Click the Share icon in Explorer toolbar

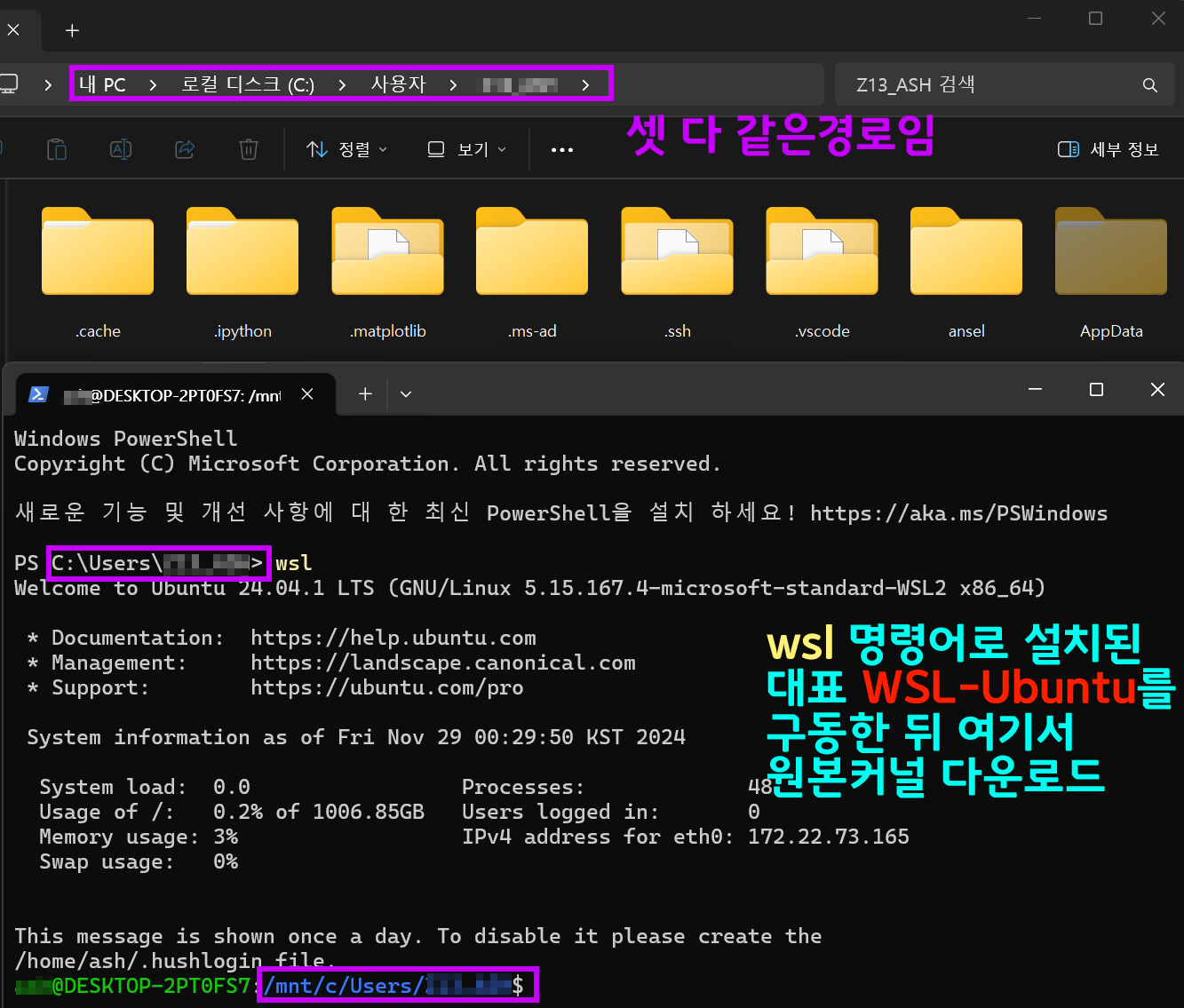(x=185, y=149)
